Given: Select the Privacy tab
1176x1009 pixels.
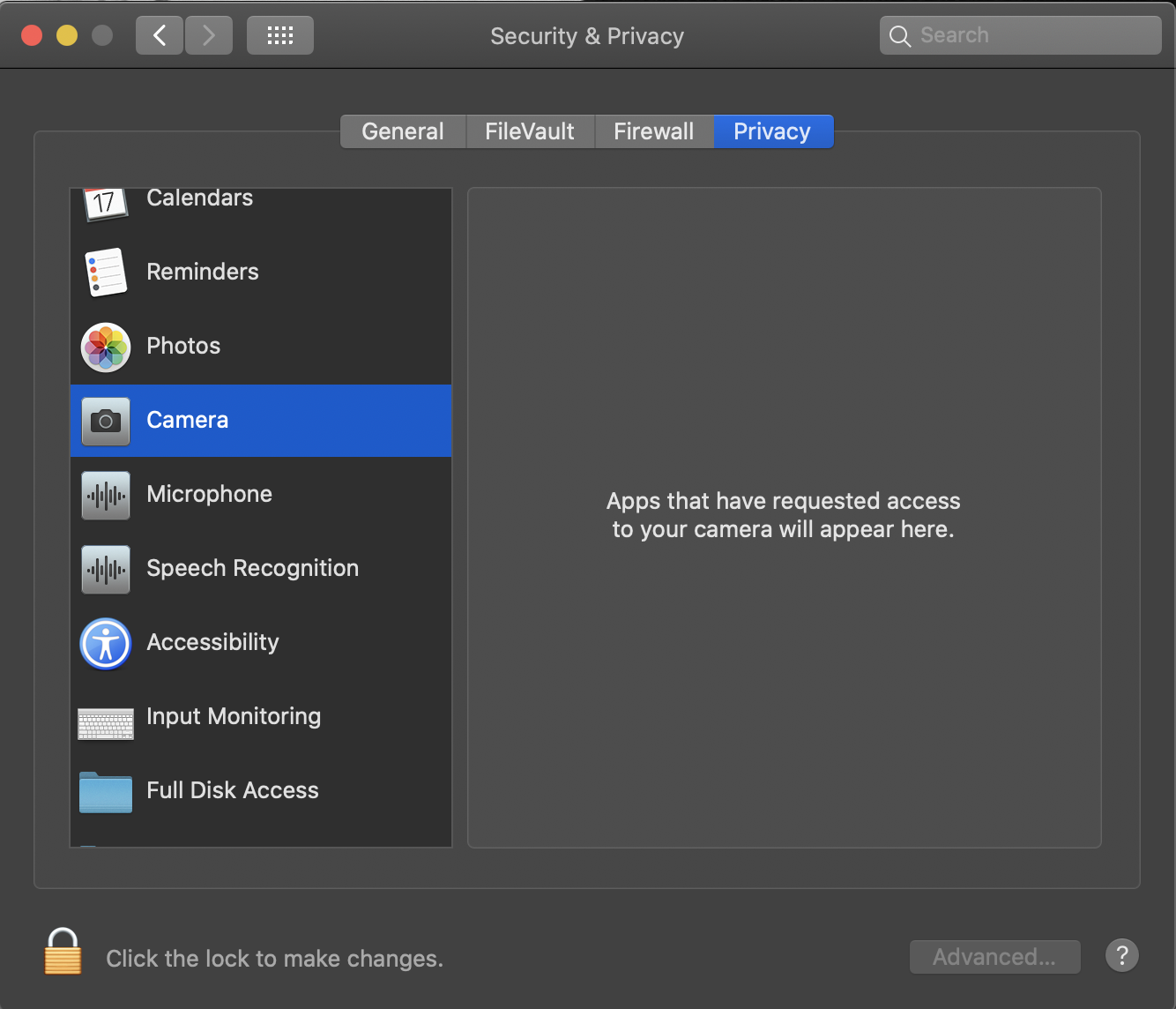Looking at the screenshot, I should 773,131.
